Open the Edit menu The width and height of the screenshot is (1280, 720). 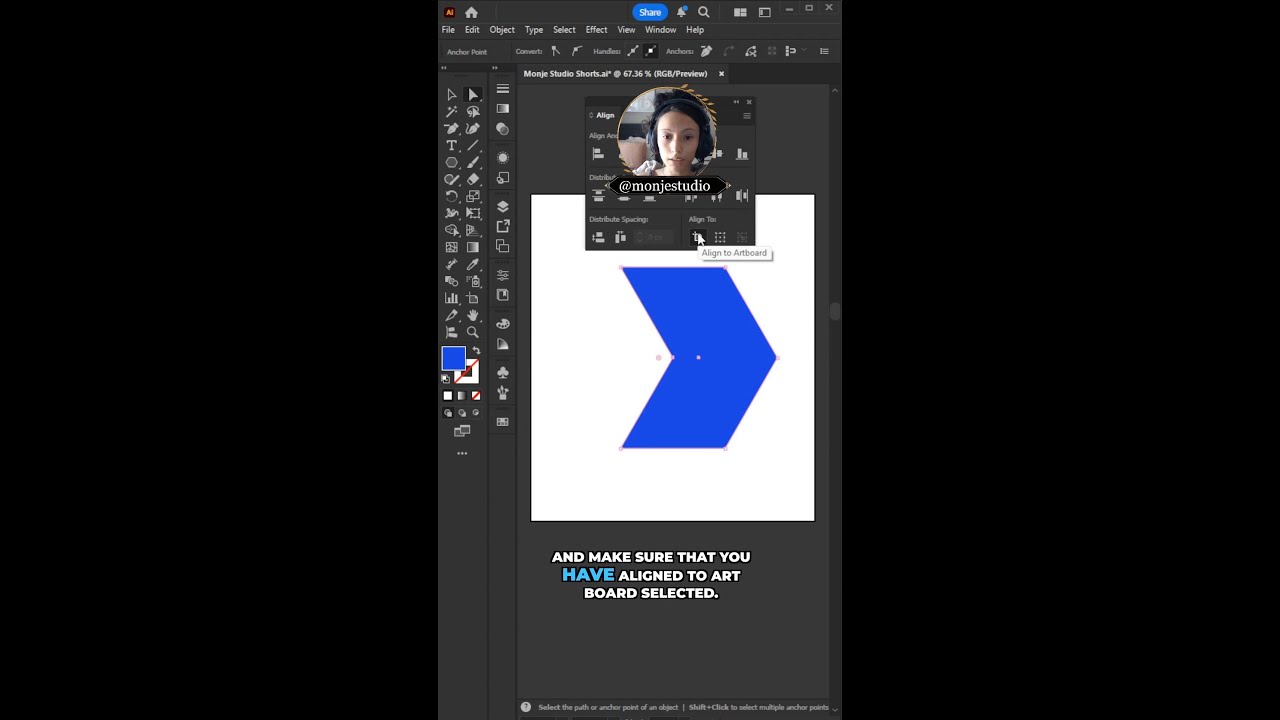pos(472,30)
